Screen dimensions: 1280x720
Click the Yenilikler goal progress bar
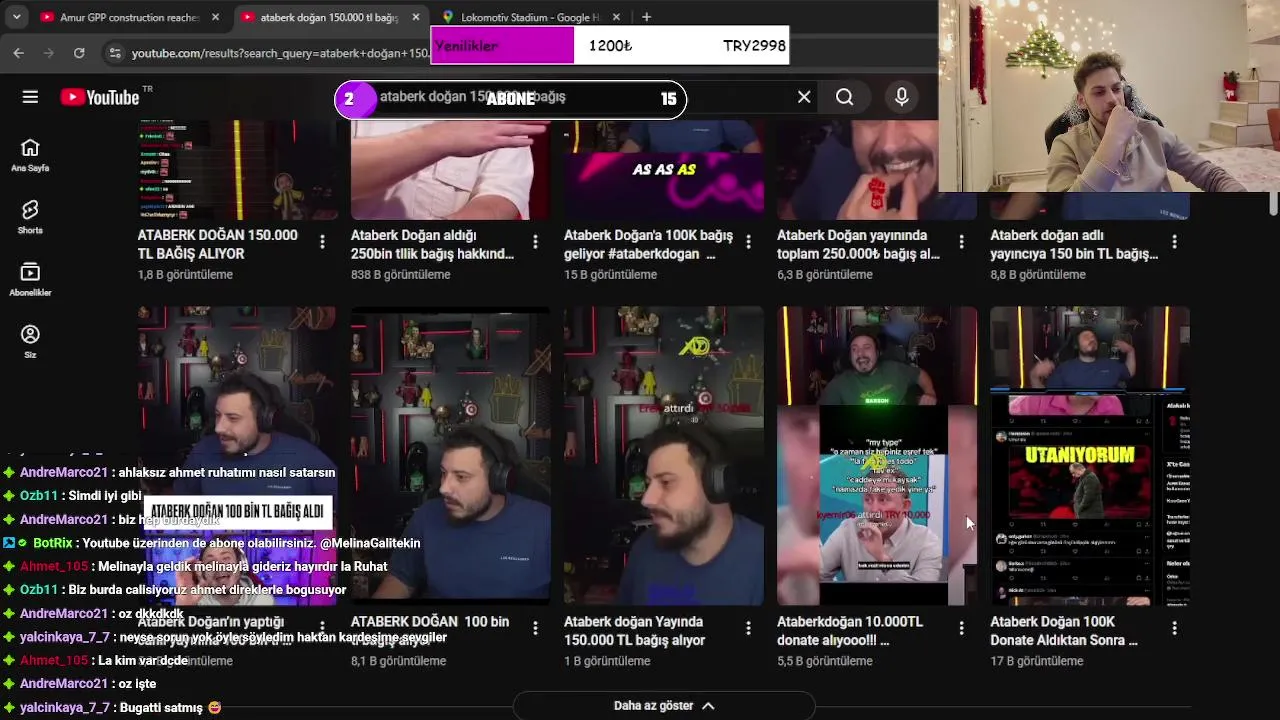pos(610,46)
